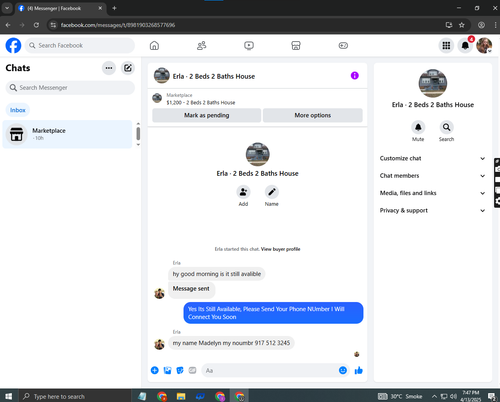The width and height of the screenshot is (500, 402).
Task: Open the Marketplace chat in the list
Action: coord(67,134)
